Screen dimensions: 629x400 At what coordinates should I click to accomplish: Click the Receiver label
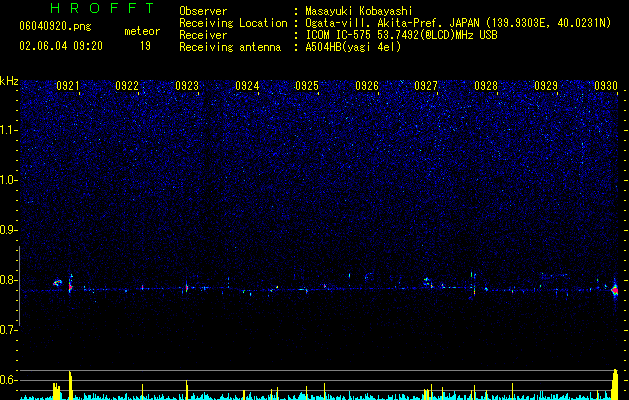pos(203,35)
